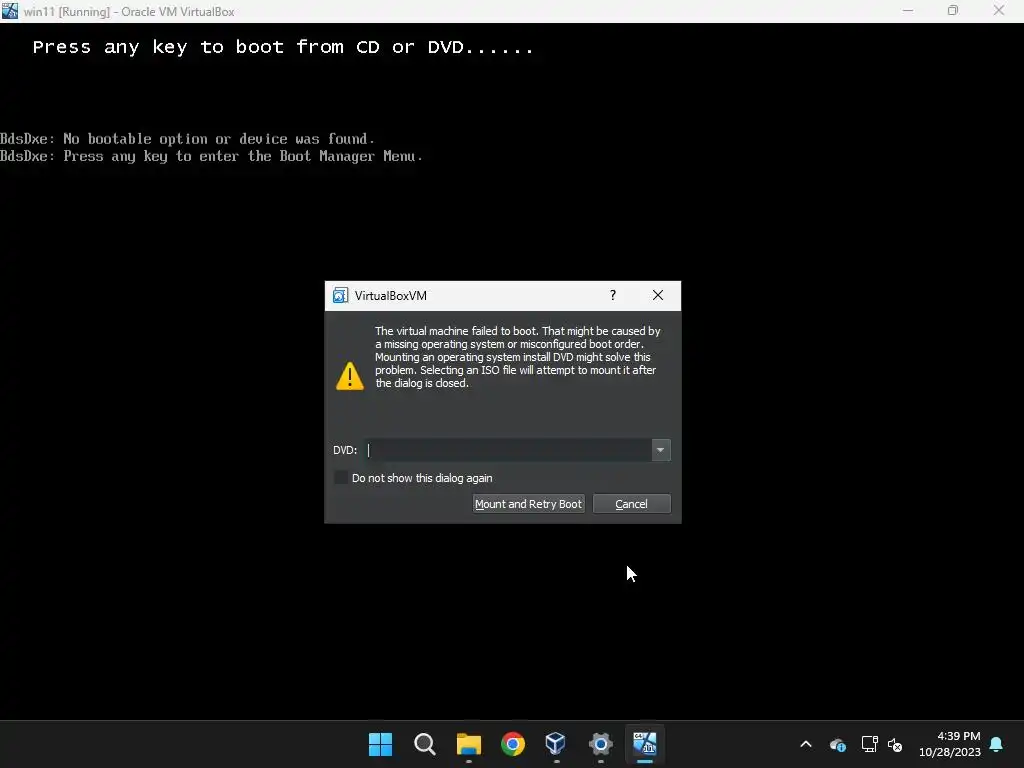Click the 'failed to boot' message text

click(517, 357)
